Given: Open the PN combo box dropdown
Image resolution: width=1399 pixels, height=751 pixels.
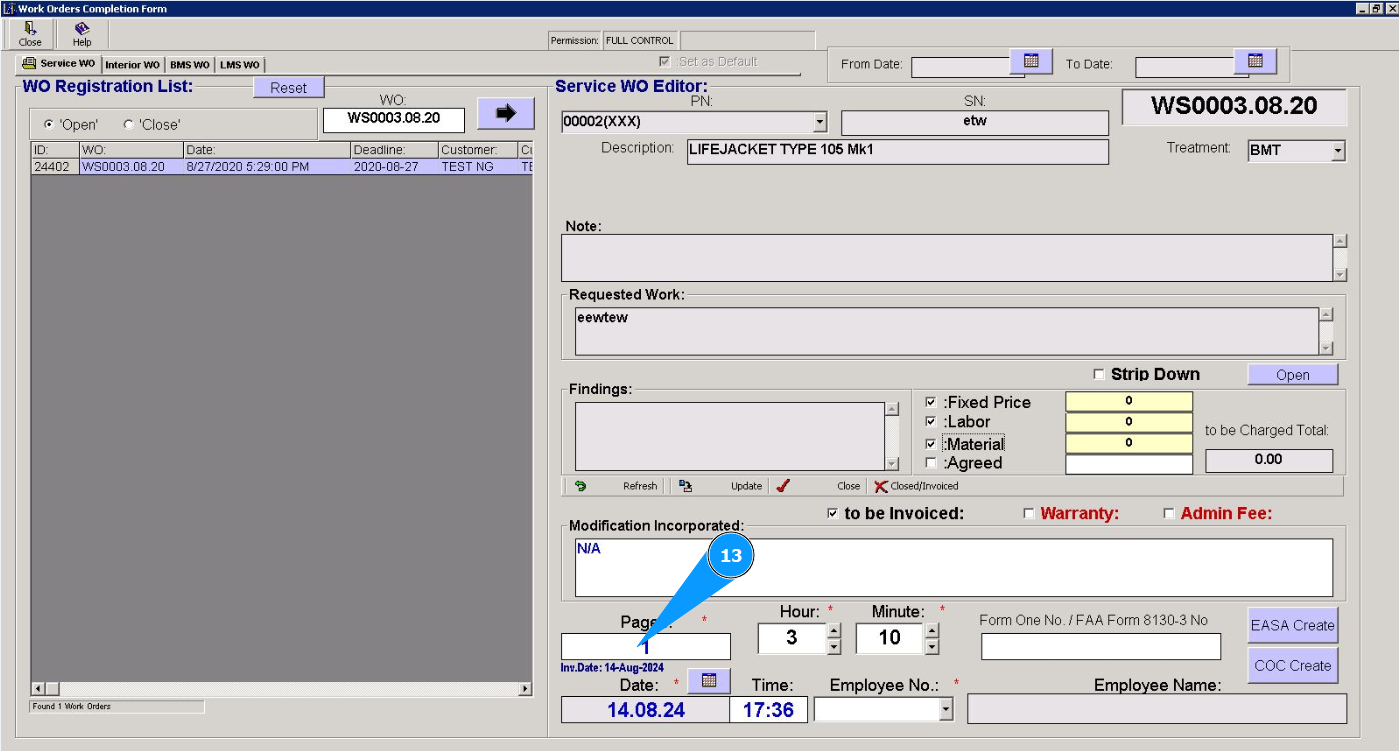Looking at the screenshot, I should point(820,122).
